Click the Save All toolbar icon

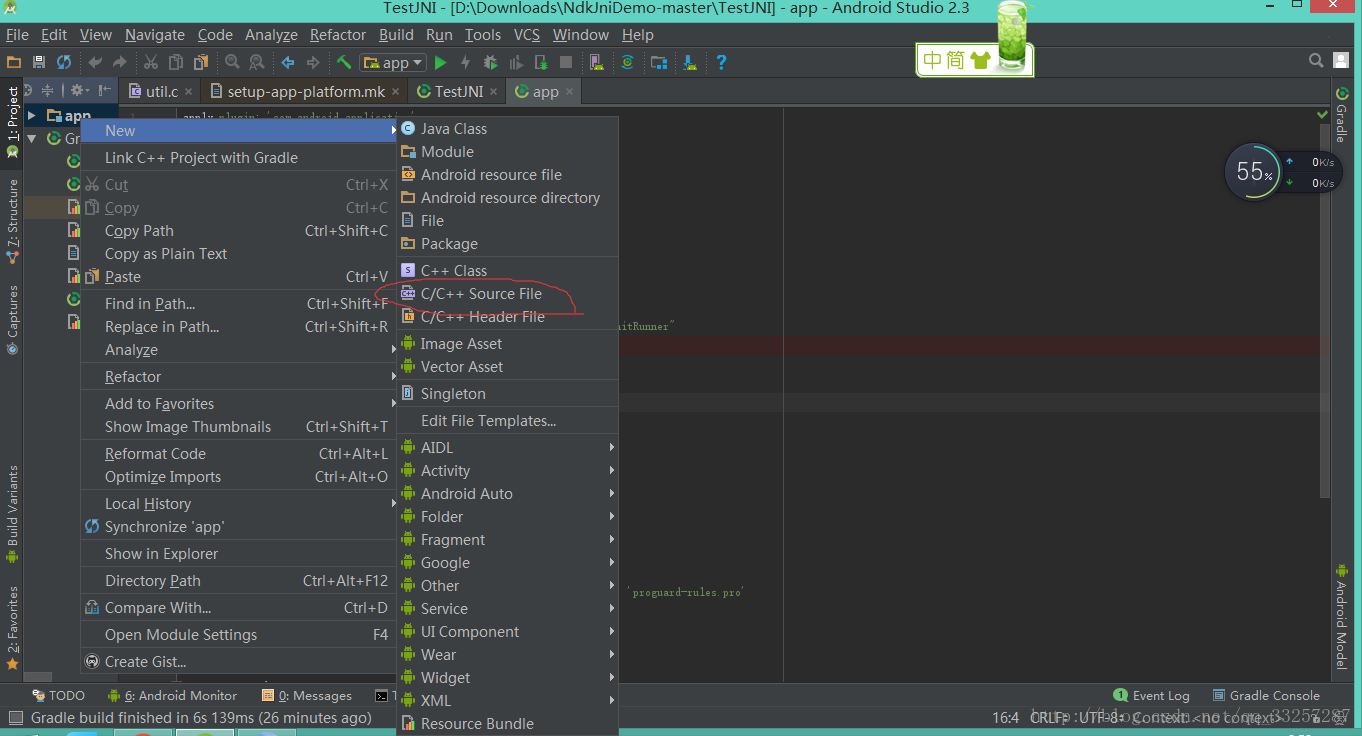tap(39, 62)
